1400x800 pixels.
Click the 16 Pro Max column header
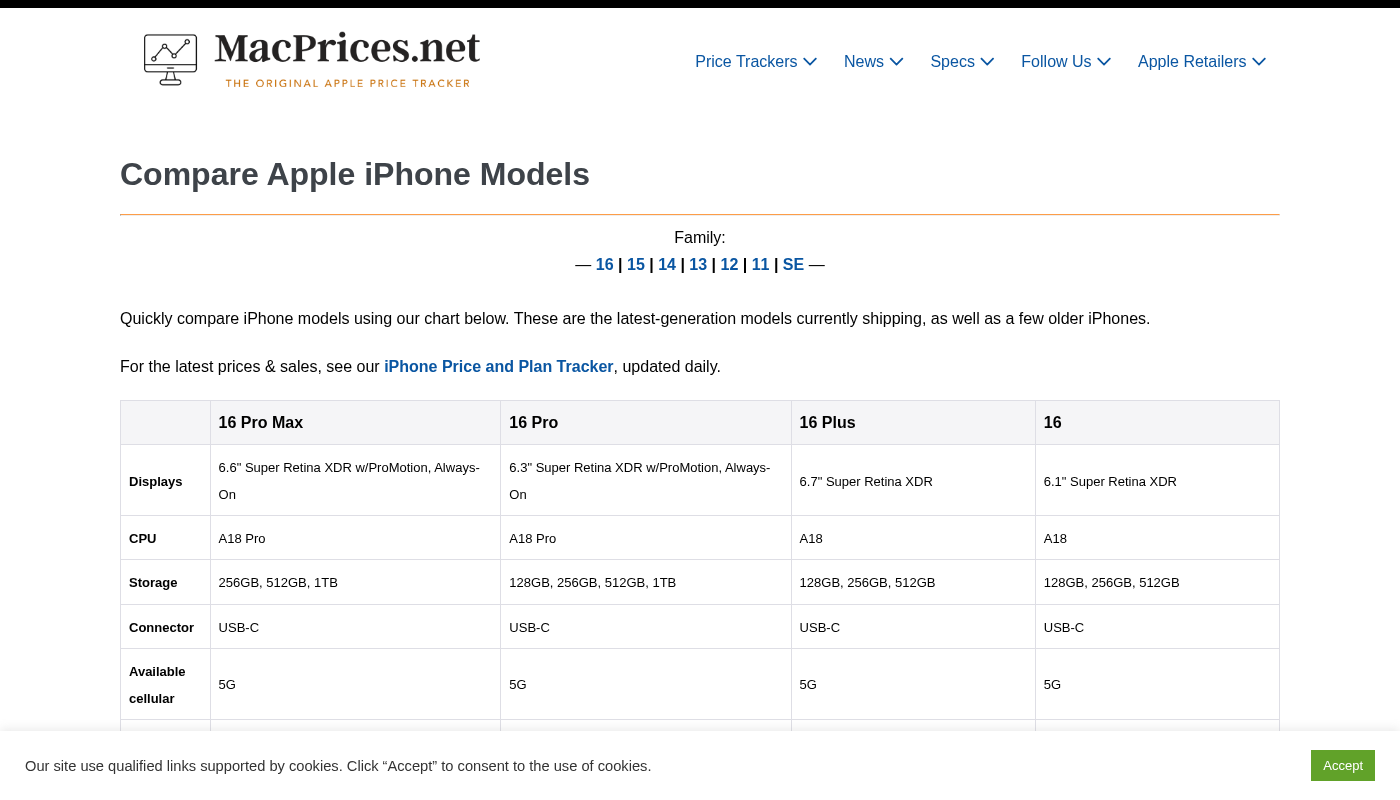(261, 423)
